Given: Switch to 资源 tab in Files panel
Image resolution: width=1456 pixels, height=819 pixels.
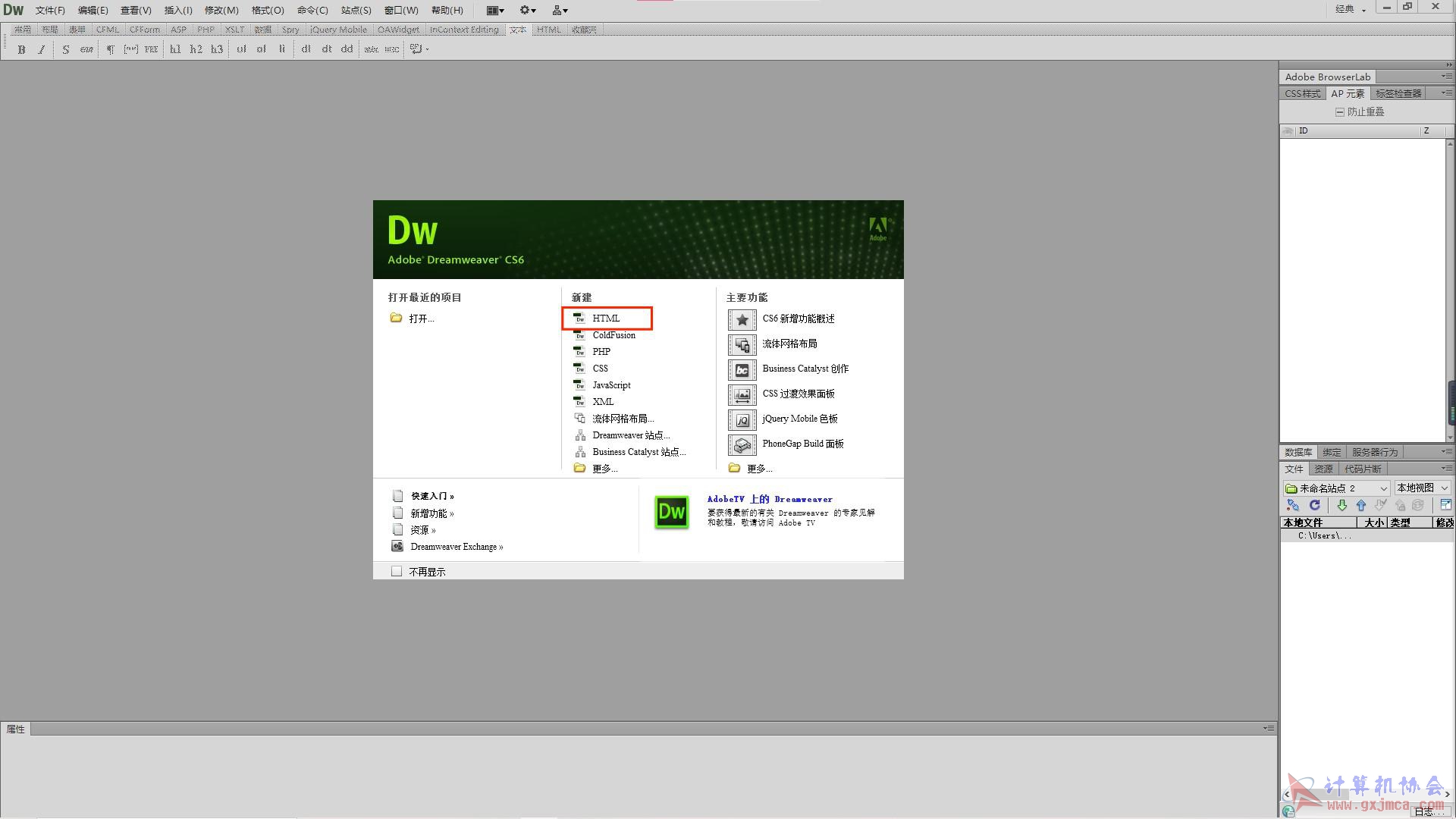Looking at the screenshot, I should click(1323, 469).
